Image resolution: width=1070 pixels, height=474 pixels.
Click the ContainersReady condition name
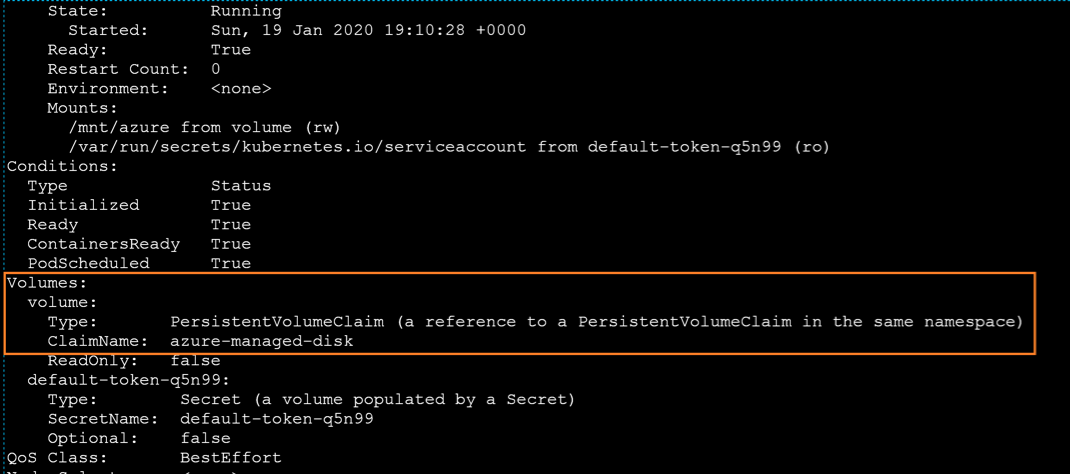pyautogui.click(x=103, y=244)
